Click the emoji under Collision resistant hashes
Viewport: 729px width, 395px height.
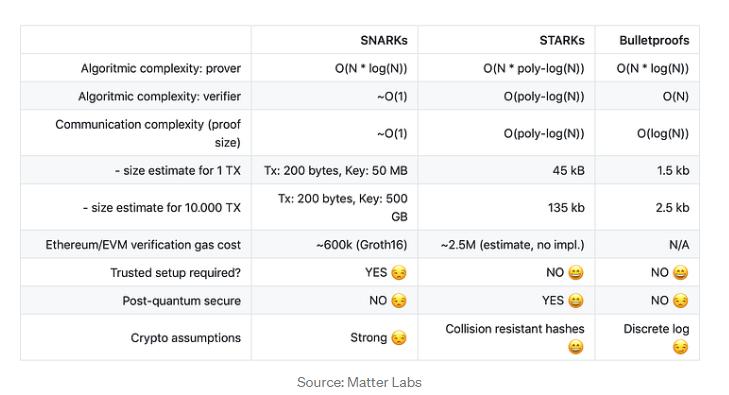click(x=576, y=347)
